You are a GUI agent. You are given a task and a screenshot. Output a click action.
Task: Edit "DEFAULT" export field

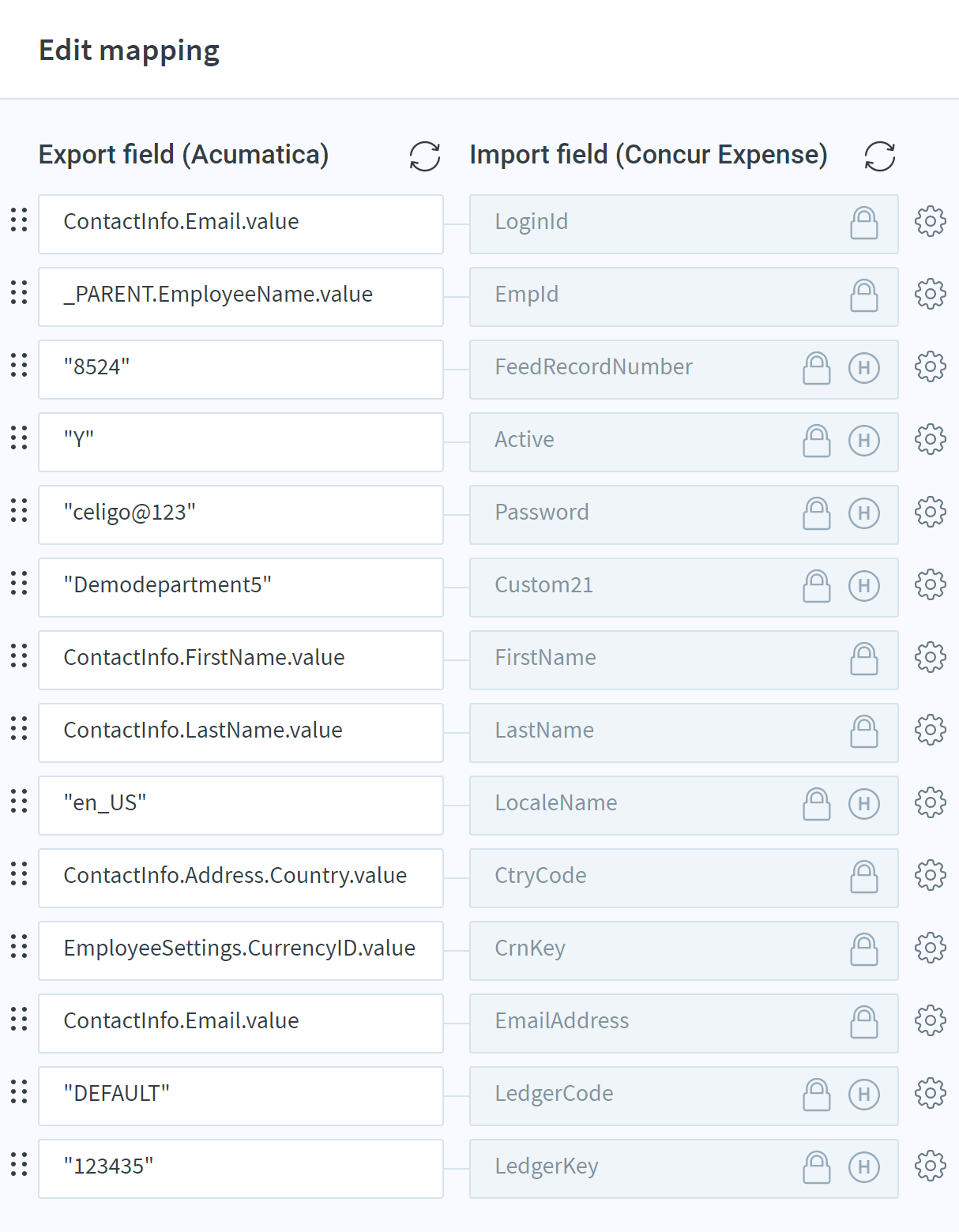click(241, 1096)
